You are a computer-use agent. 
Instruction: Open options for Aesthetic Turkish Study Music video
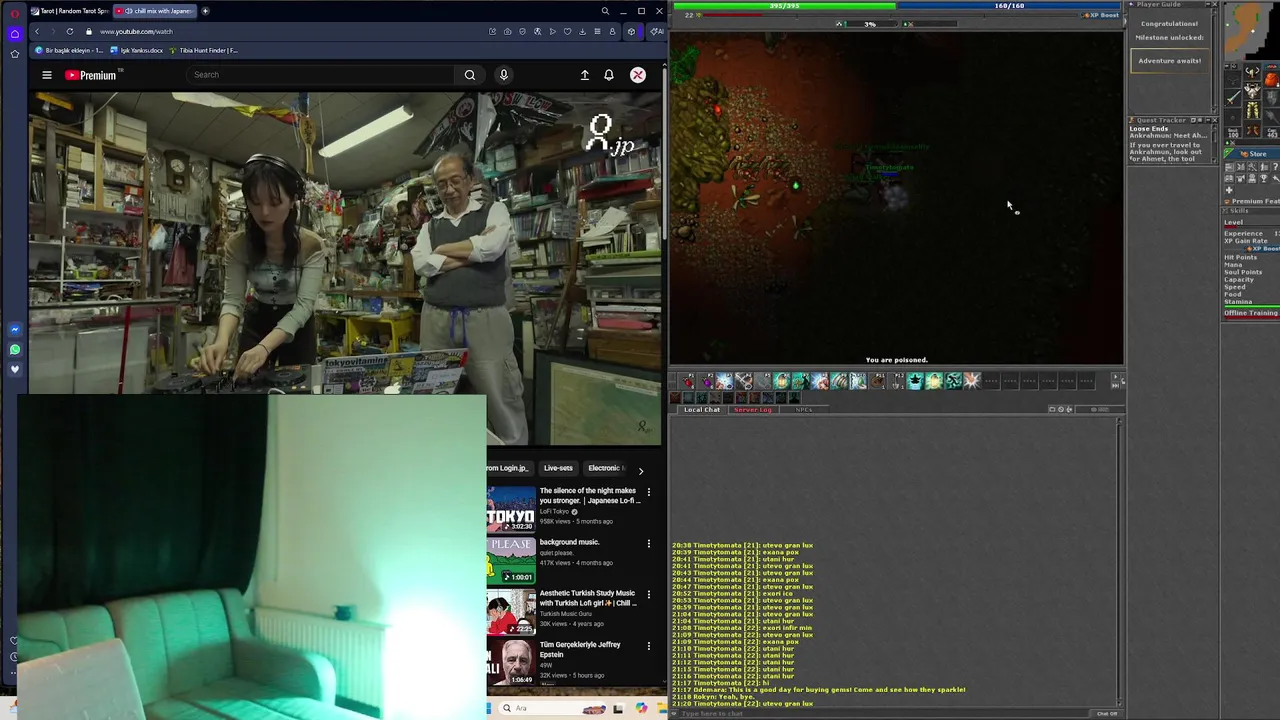point(649,595)
